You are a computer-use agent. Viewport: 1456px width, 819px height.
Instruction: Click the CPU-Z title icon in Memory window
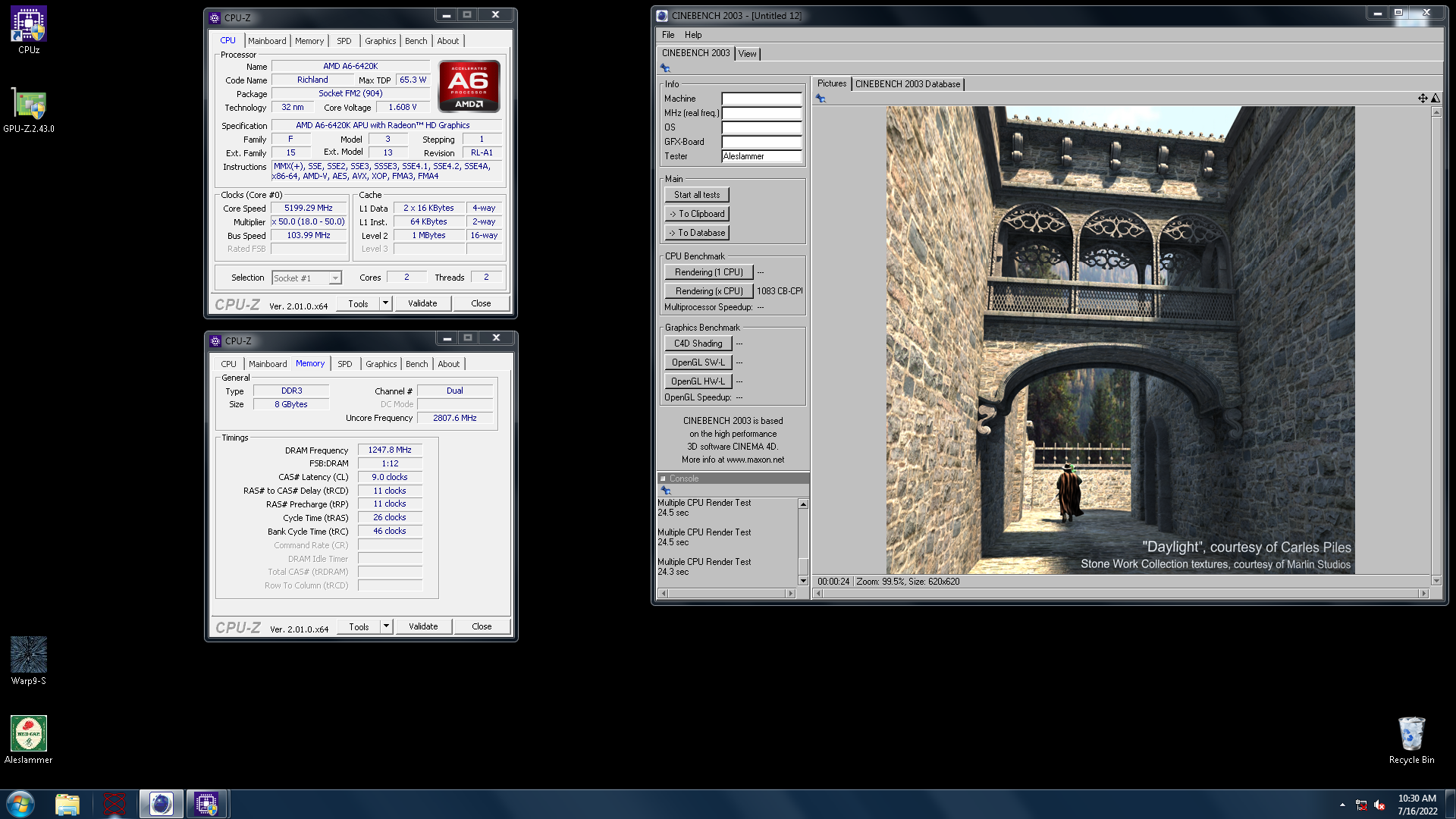pos(215,340)
